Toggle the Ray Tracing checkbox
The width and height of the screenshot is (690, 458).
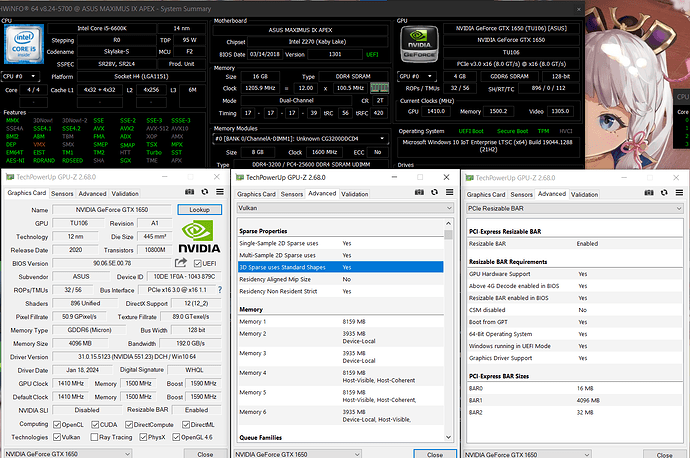coord(94,437)
